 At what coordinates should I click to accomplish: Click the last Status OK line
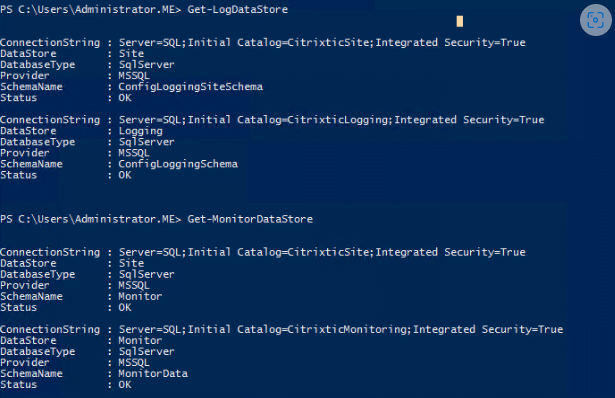(x=66, y=385)
